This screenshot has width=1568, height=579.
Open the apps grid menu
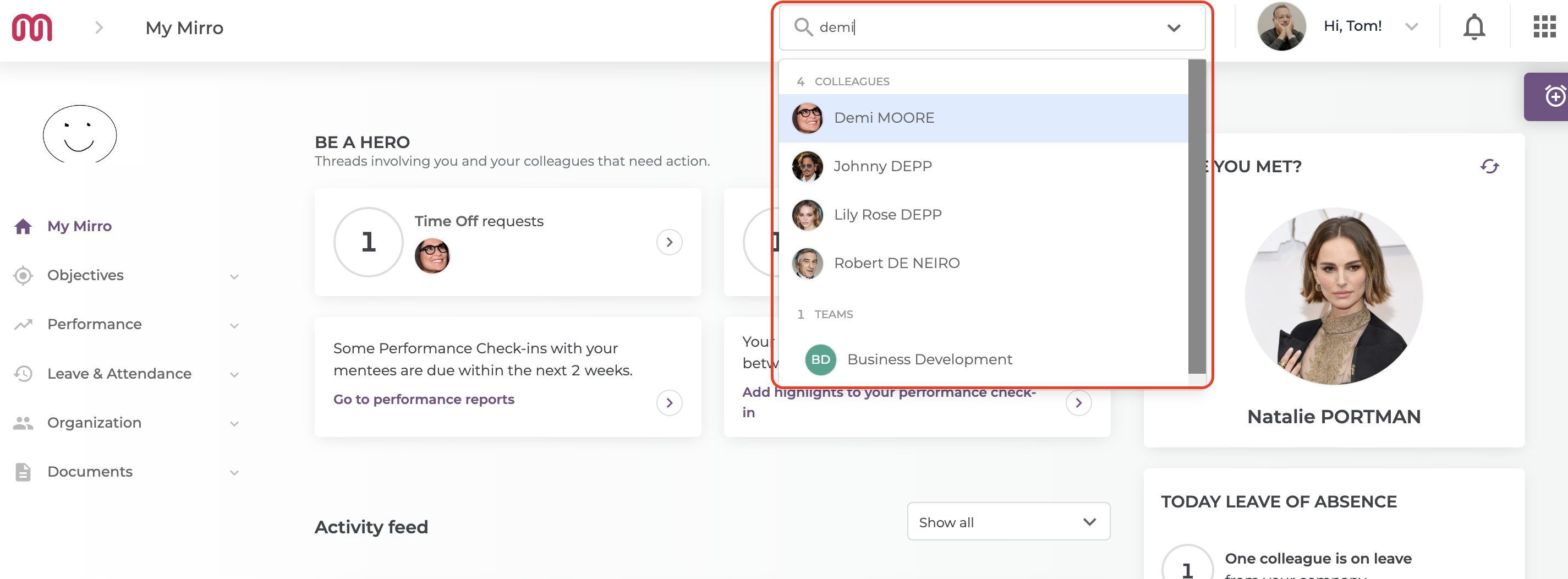pos(1544,27)
